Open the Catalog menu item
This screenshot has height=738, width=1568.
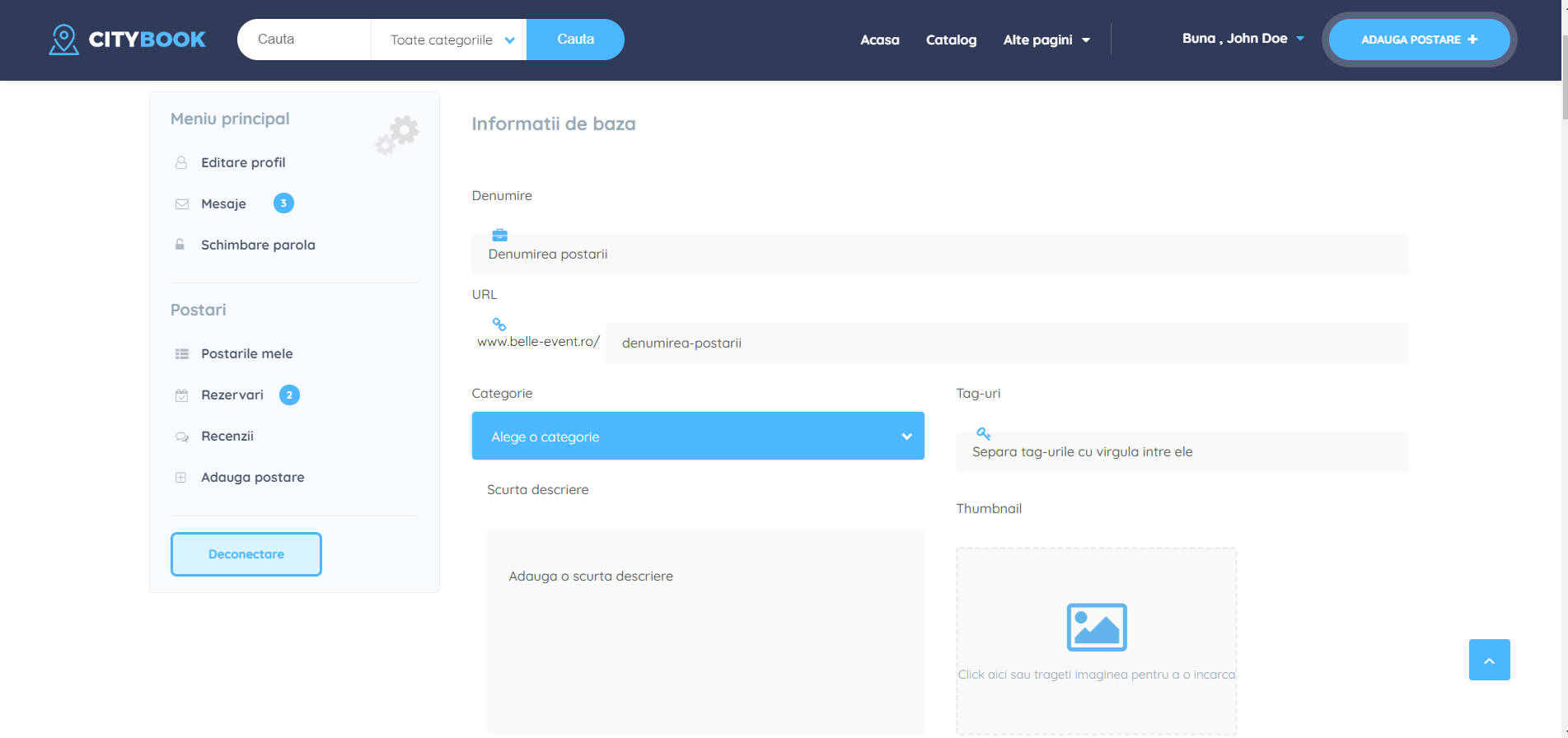951,40
